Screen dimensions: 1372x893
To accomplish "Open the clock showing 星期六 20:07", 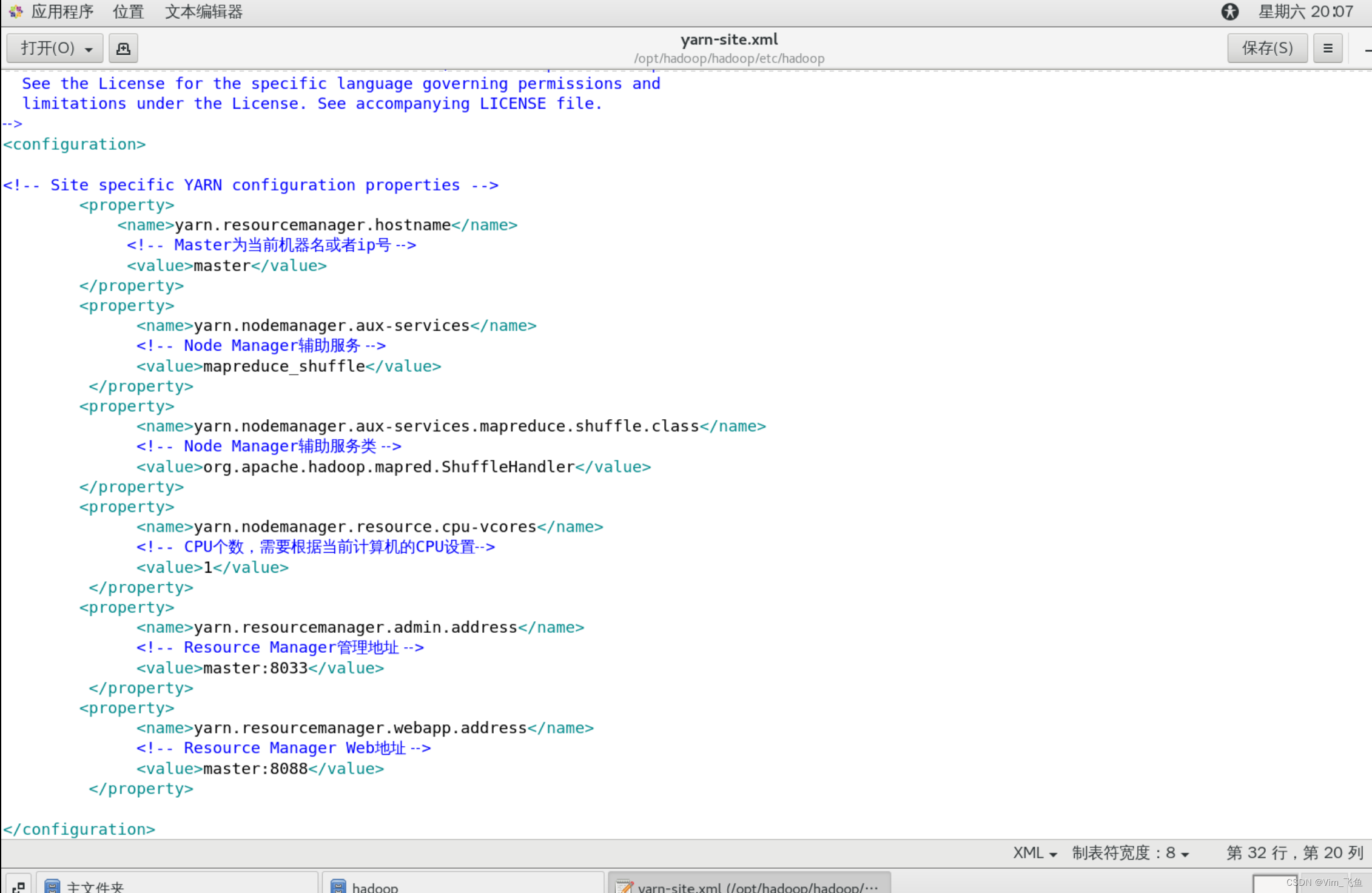I will point(1305,12).
